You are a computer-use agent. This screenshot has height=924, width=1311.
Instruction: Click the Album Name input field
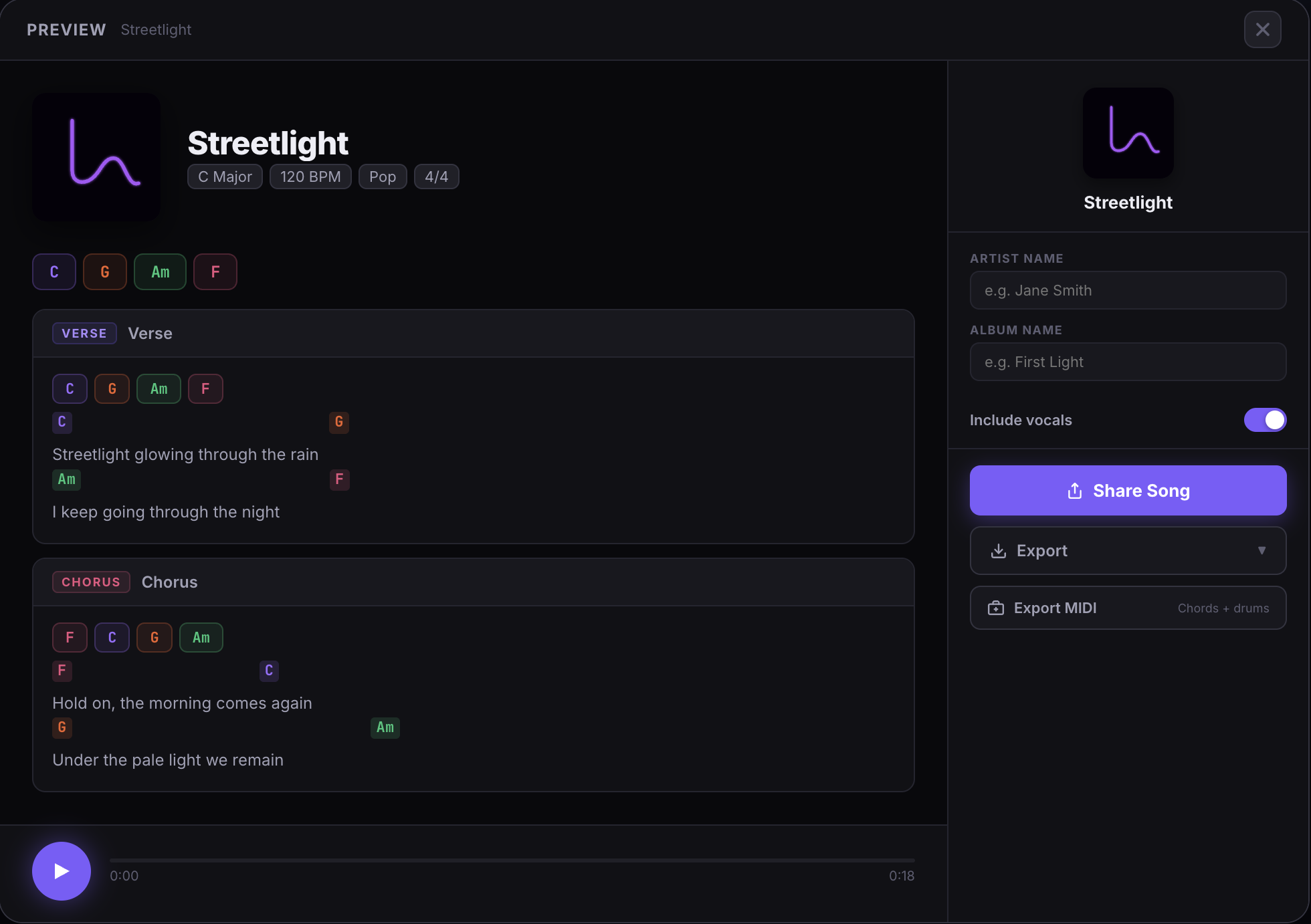[1128, 362]
